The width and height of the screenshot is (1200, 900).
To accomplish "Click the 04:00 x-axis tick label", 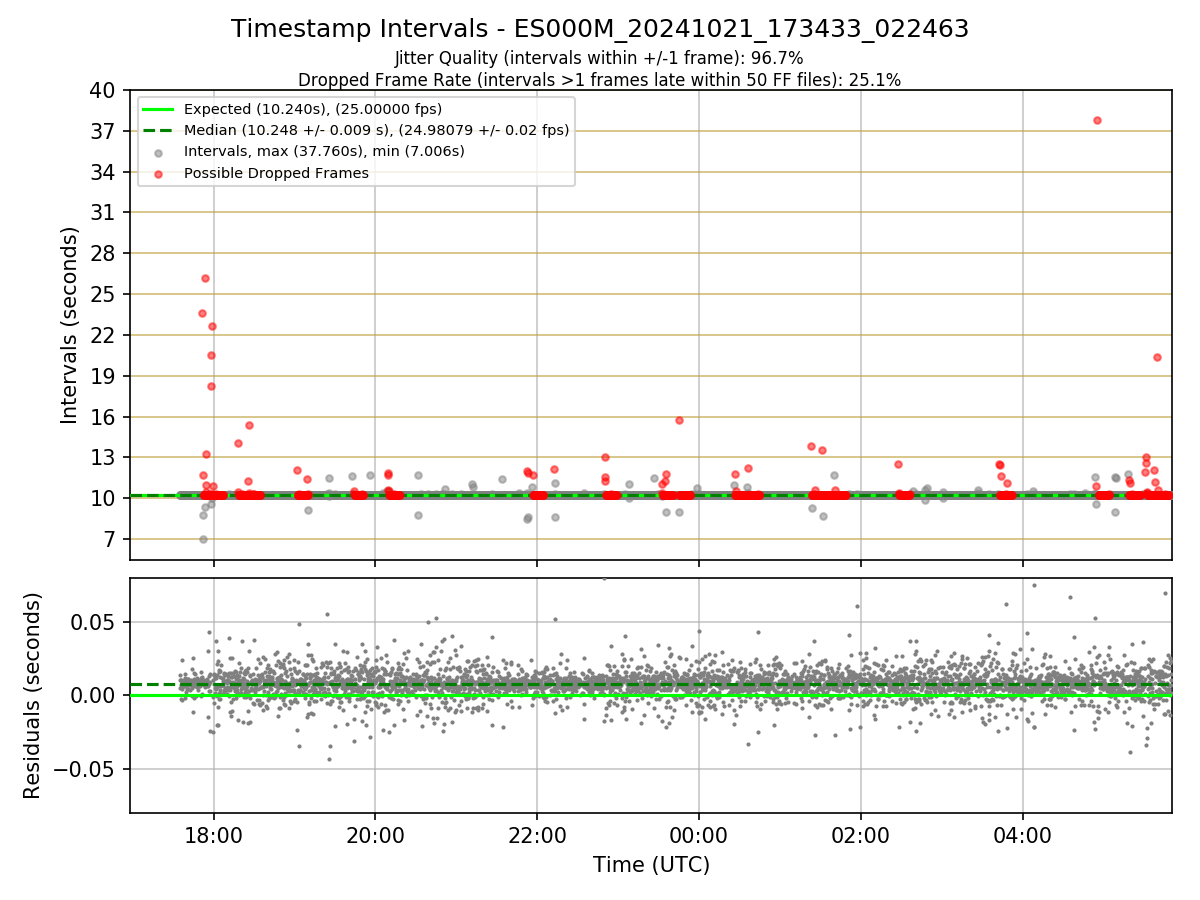I will point(1022,836).
